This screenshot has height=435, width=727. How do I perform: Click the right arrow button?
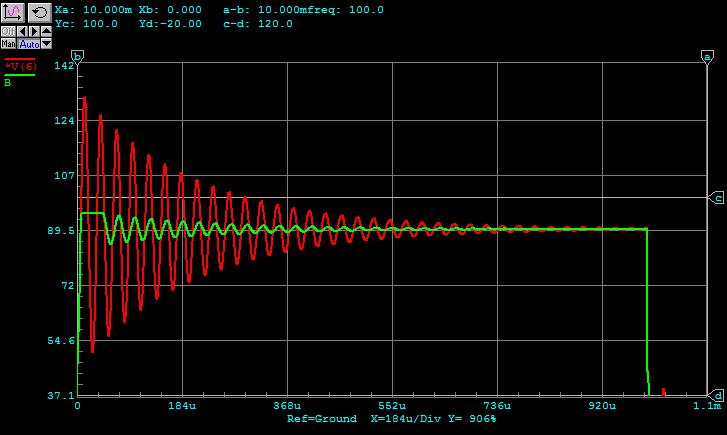pyautogui.click(x=34, y=32)
